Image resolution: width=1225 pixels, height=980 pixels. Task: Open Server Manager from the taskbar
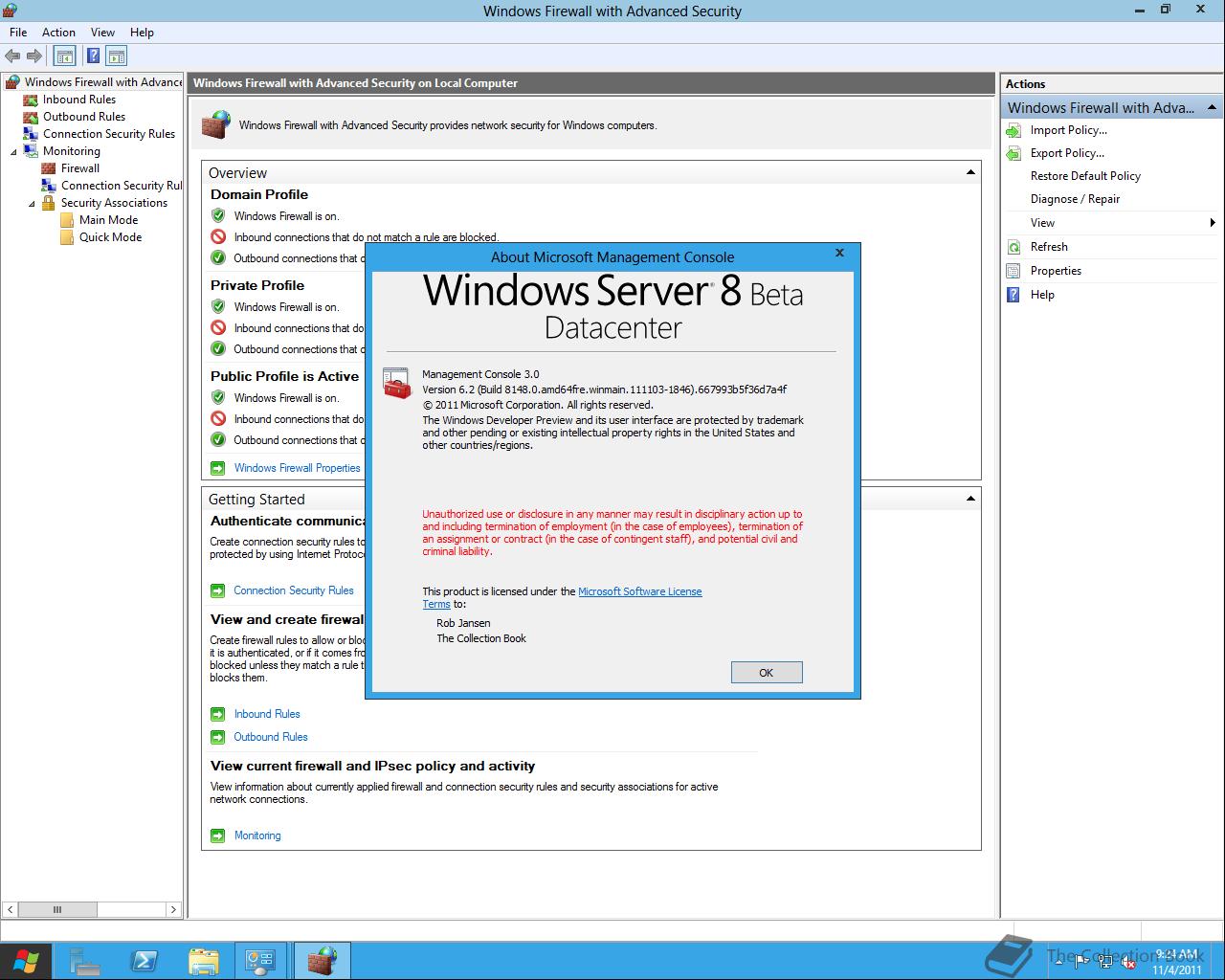85,961
